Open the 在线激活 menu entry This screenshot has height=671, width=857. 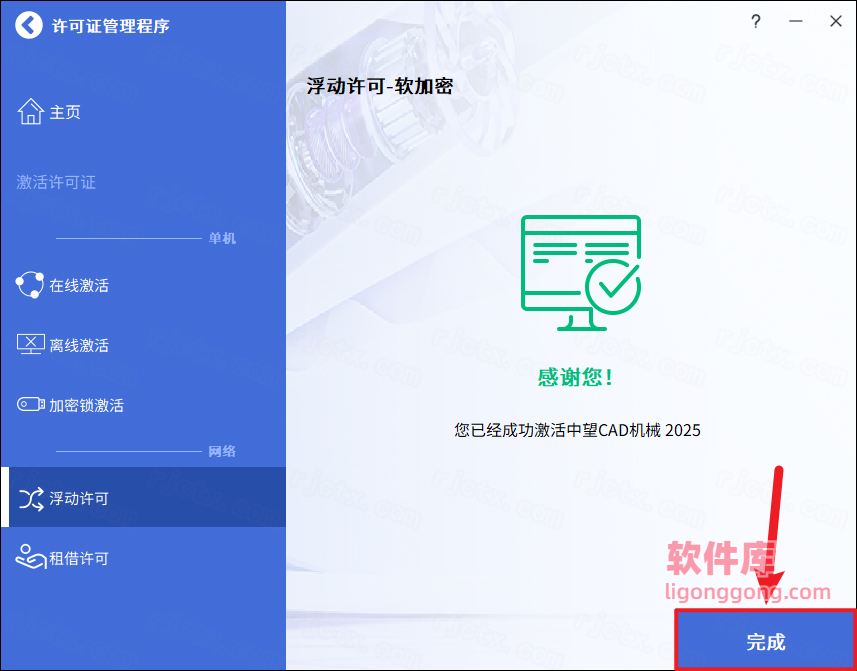tap(79, 285)
